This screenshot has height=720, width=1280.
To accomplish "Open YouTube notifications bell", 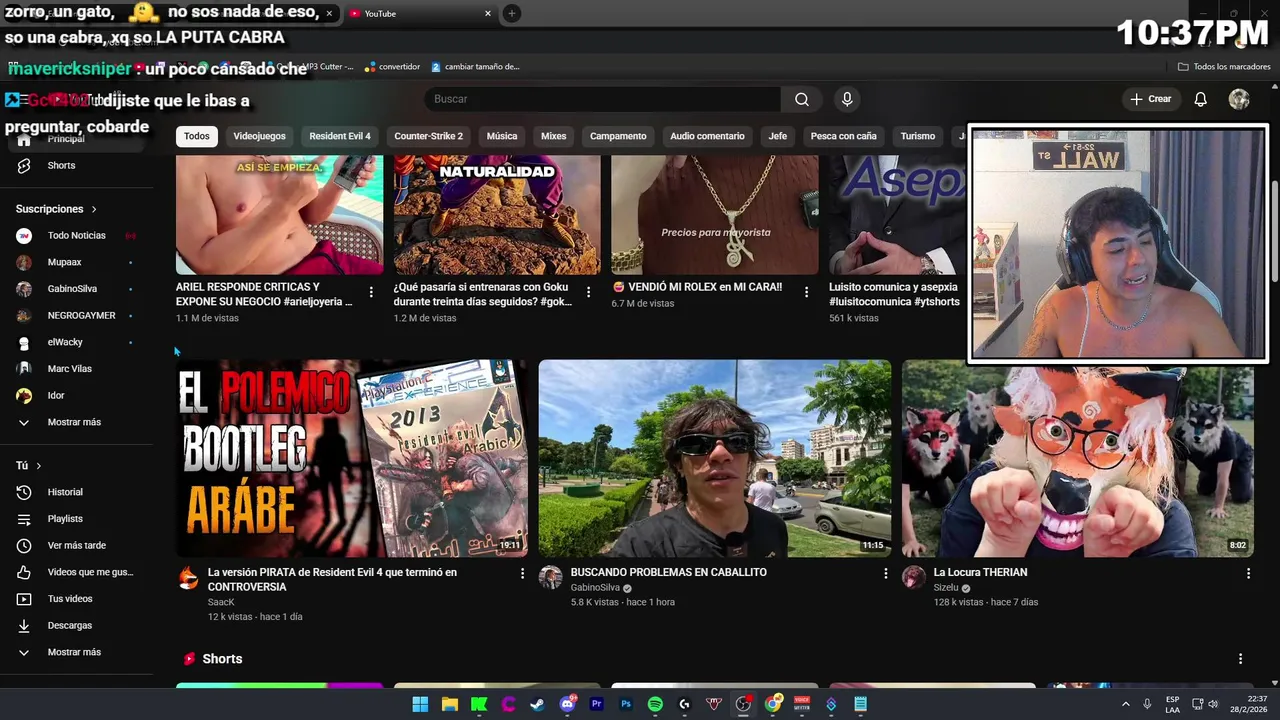I will tap(1200, 99).
